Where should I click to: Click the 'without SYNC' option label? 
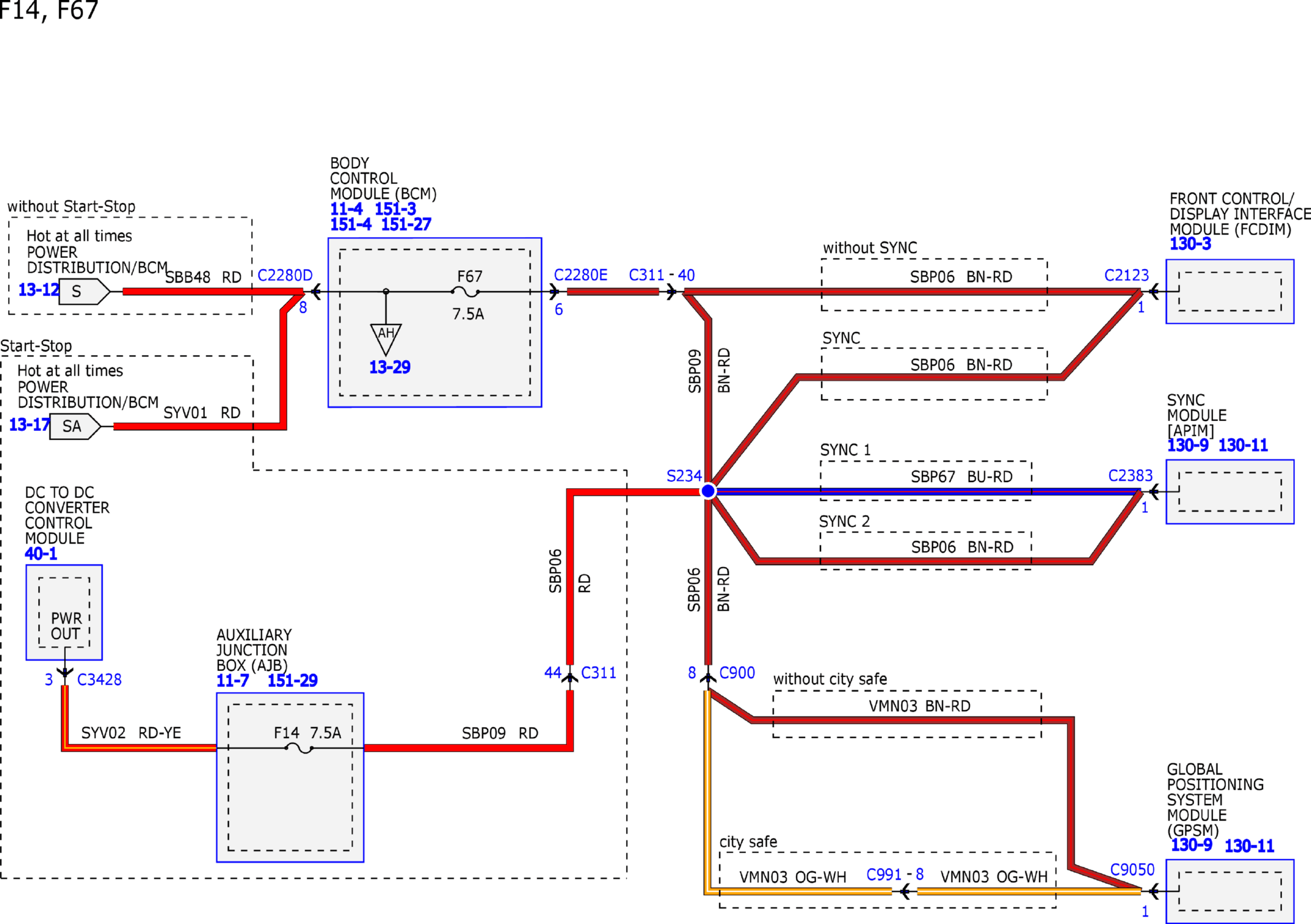click(870, 248)
